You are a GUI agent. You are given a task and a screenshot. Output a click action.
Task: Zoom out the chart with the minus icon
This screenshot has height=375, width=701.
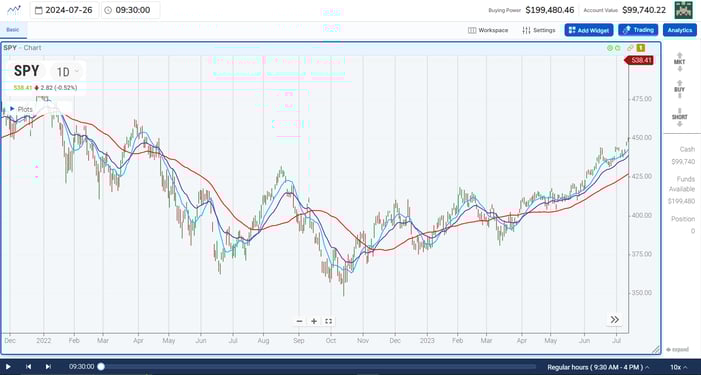(300, 321)
